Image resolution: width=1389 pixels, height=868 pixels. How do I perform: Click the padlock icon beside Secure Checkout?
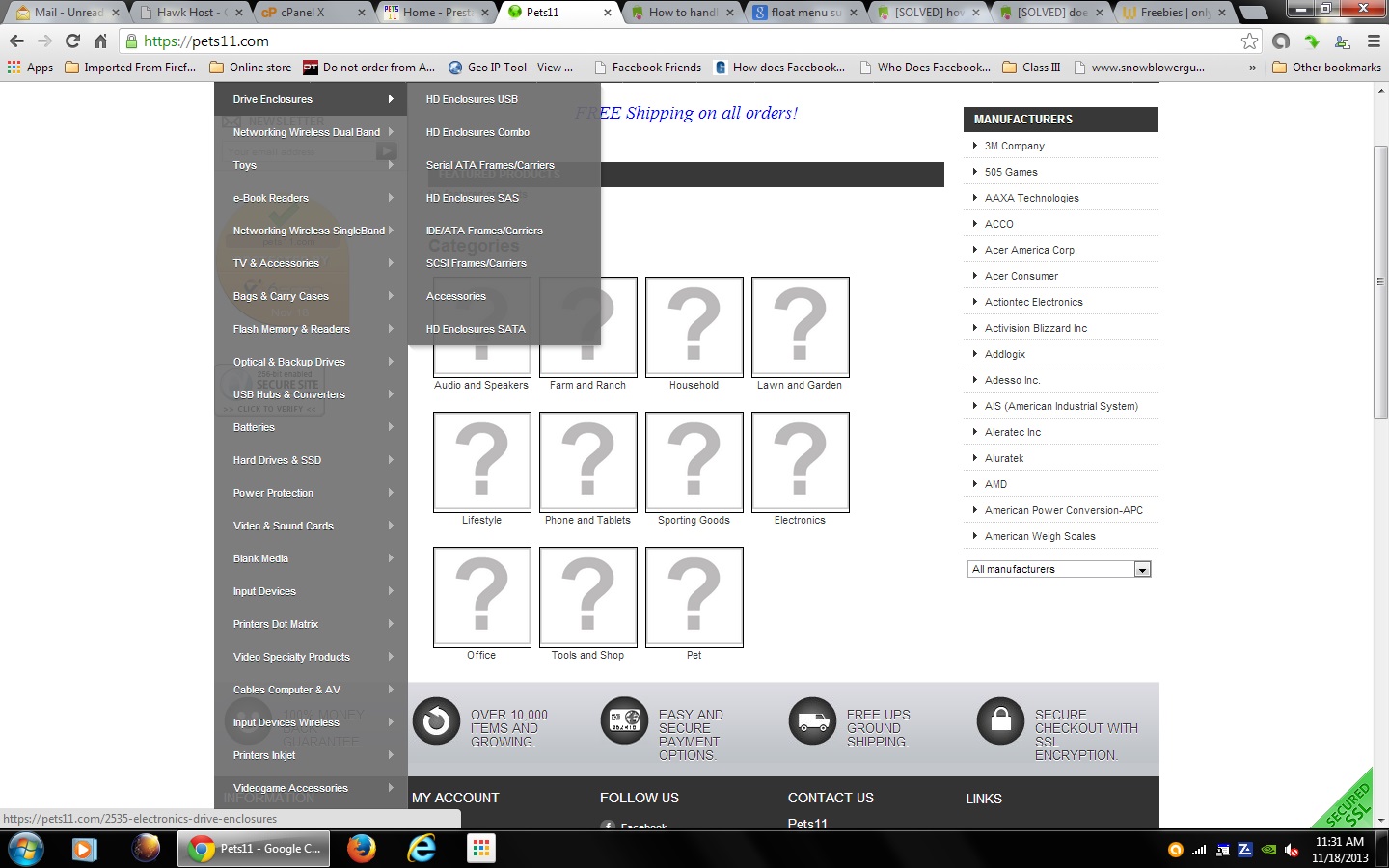point(1001,720)
